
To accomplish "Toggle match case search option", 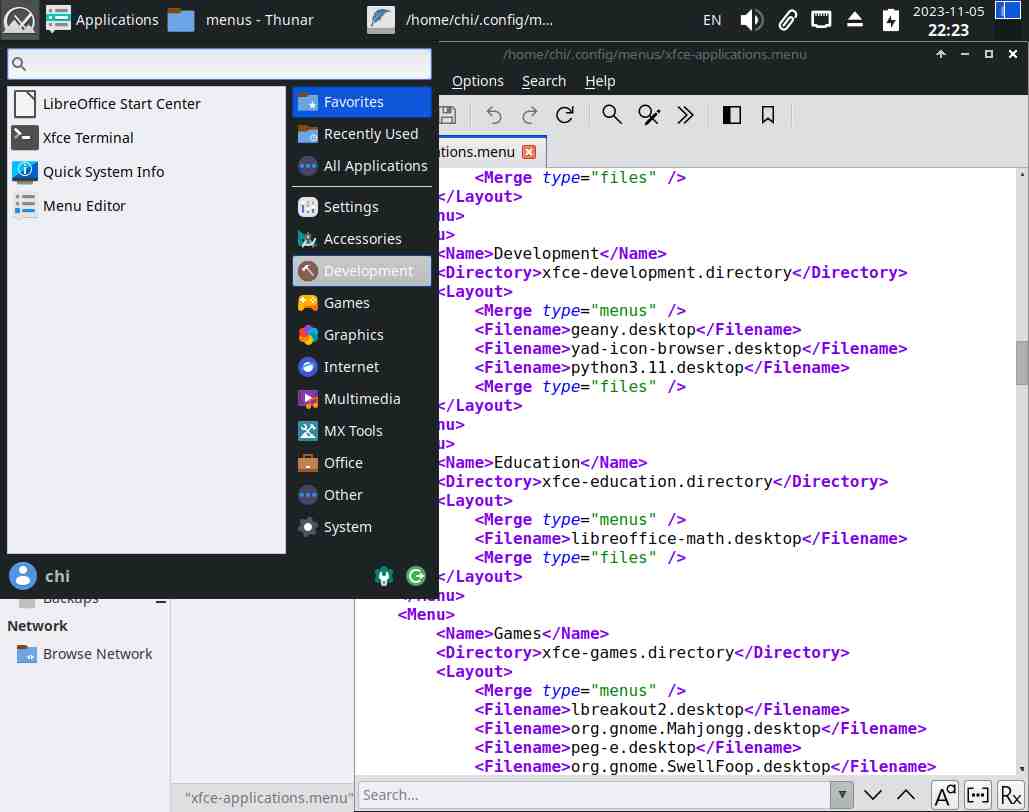I will (944, 795).
